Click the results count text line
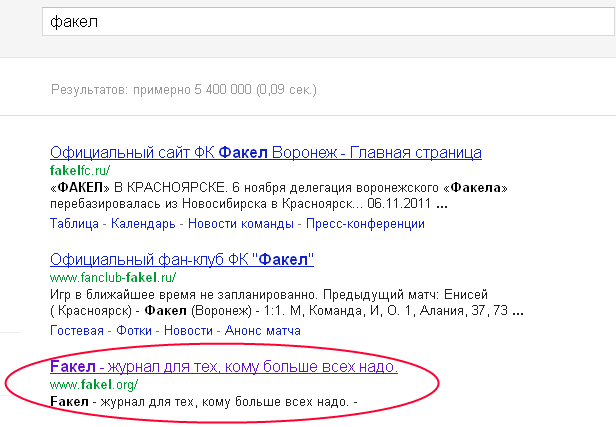 click(183, 90)
